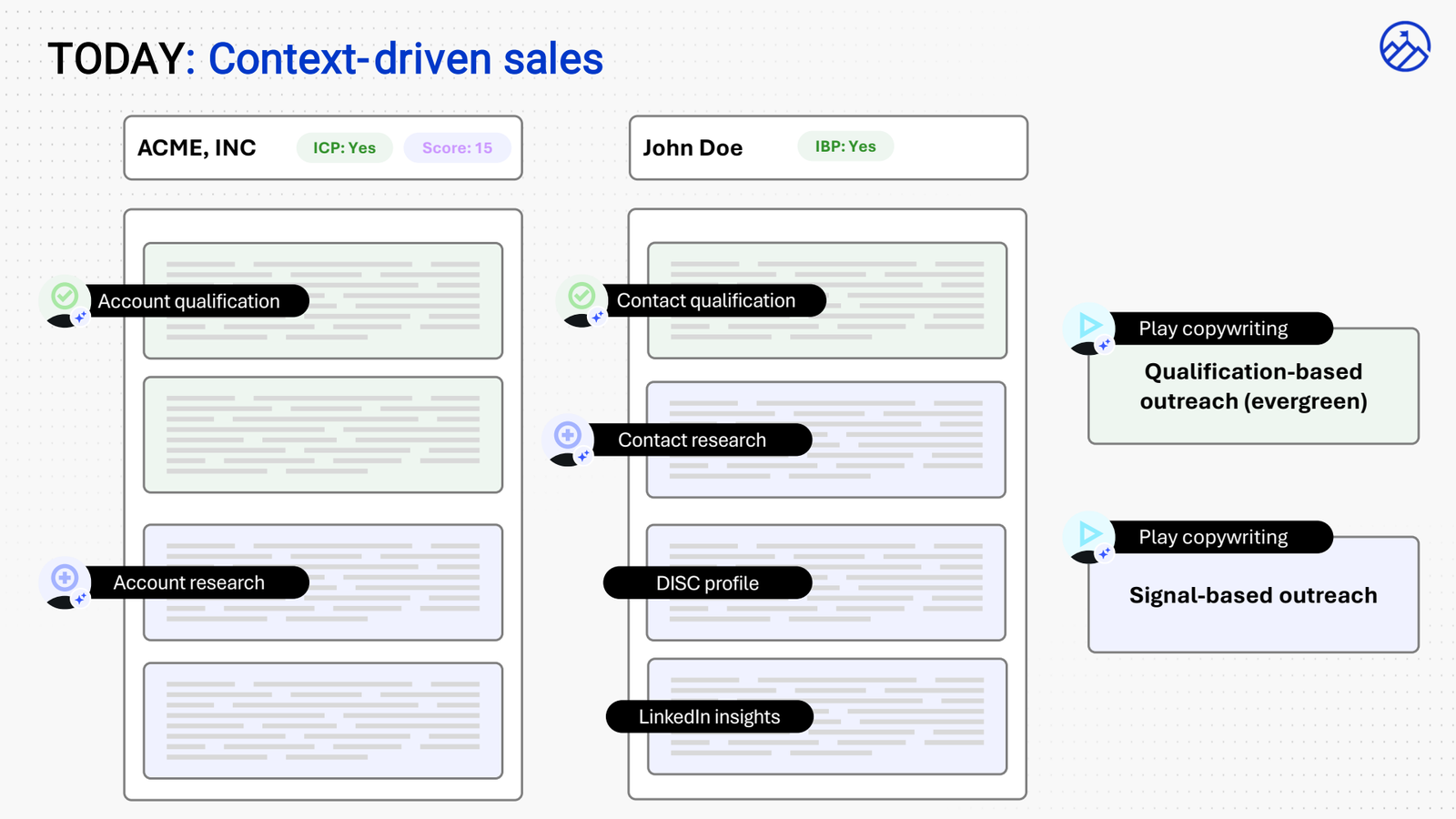Click the TODAY heading word

coord(116,59)
